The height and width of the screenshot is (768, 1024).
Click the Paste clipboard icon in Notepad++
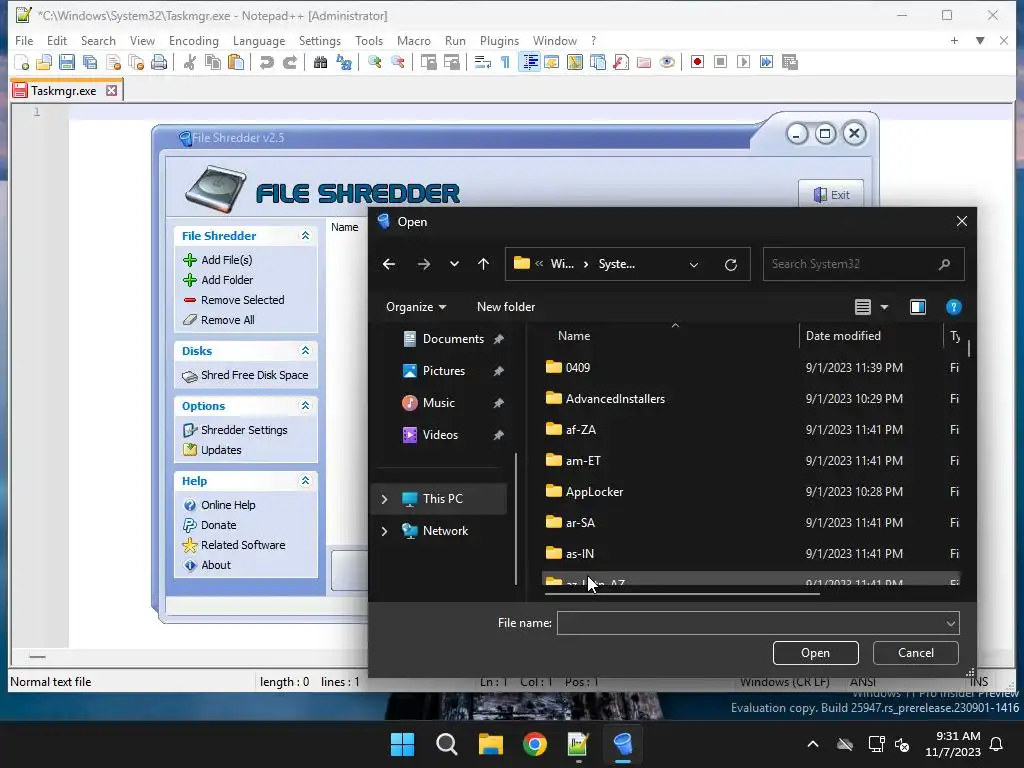point(236,62)
